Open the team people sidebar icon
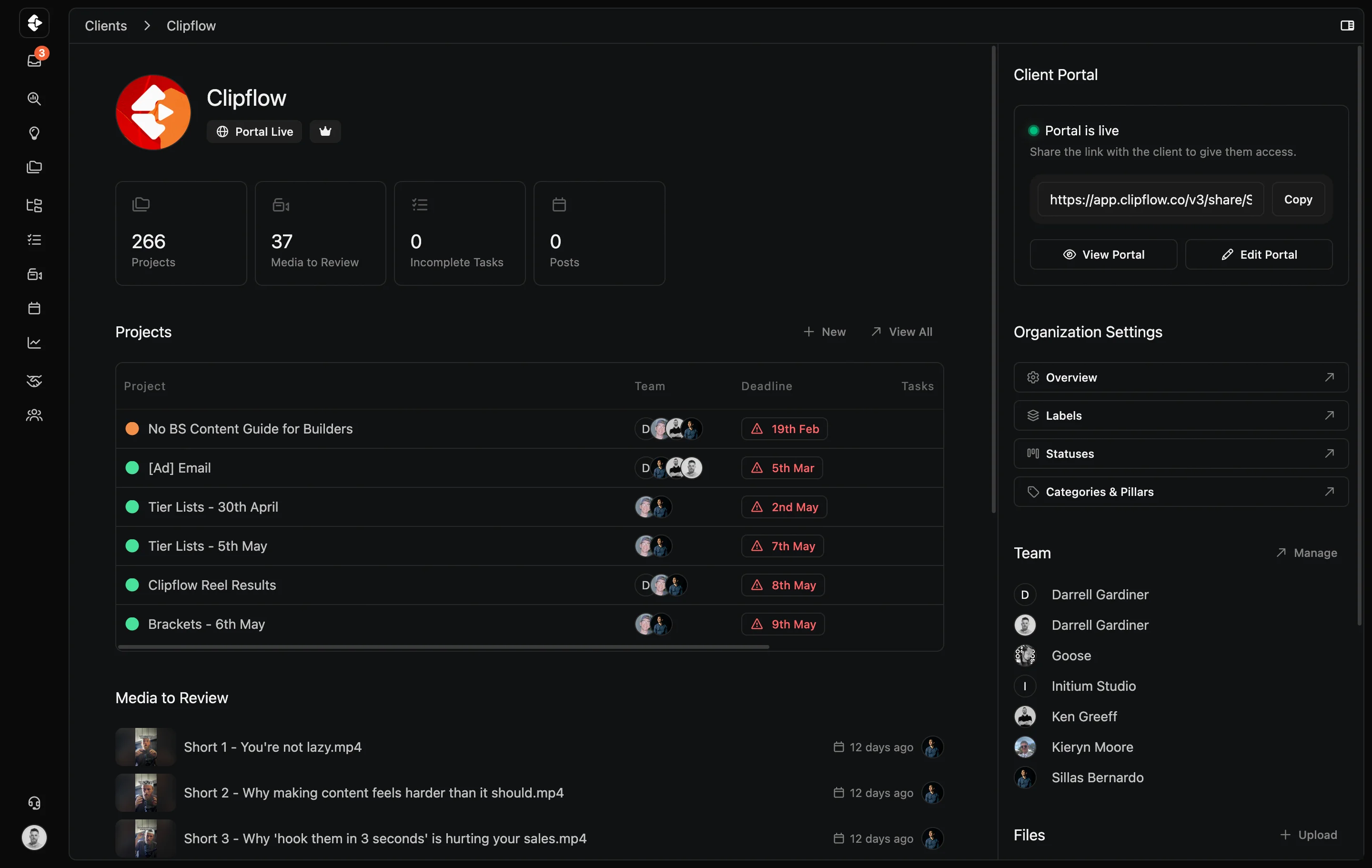The height and width of the screenshot is (868, 1372). [34, 415]
